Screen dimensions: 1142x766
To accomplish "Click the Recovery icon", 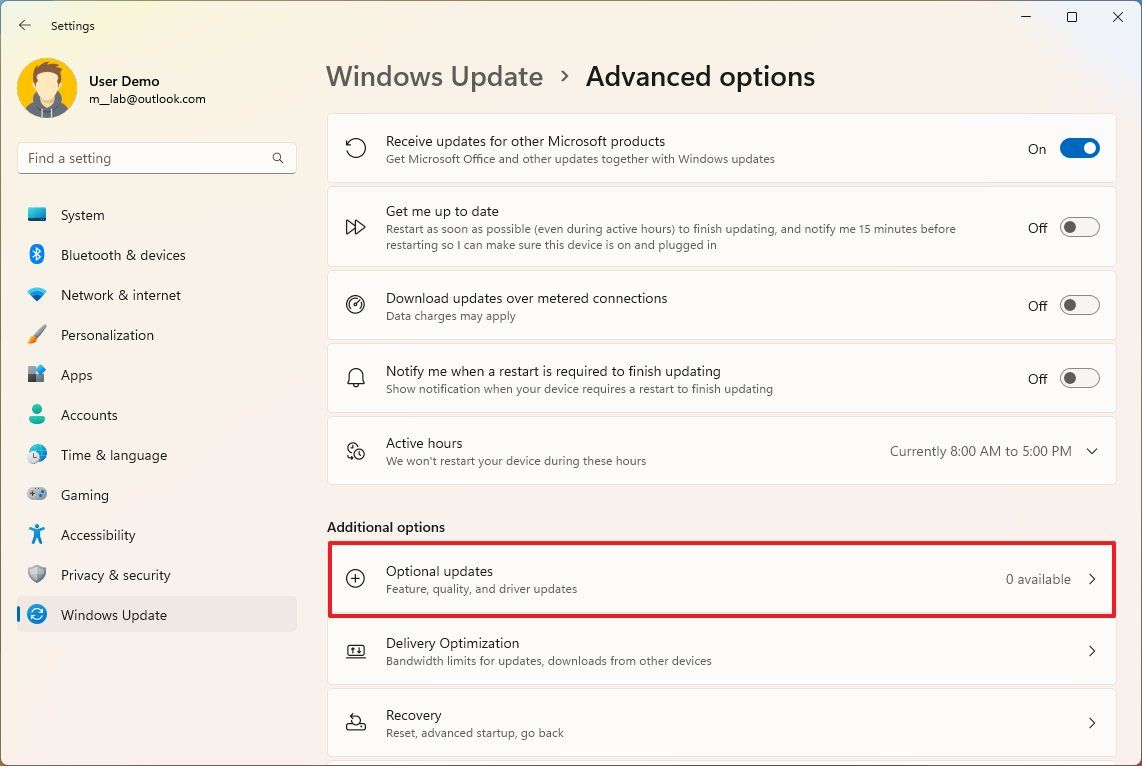I will 356,723.
